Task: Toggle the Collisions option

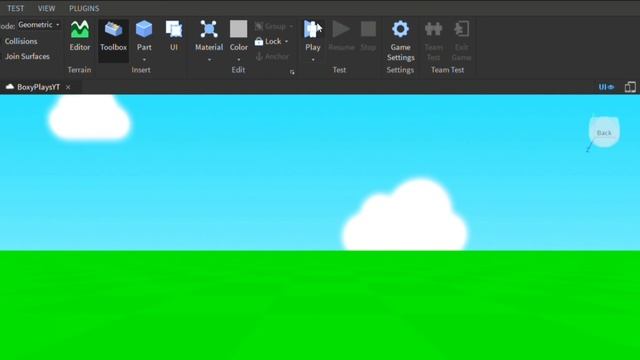Action: [21, 41]
